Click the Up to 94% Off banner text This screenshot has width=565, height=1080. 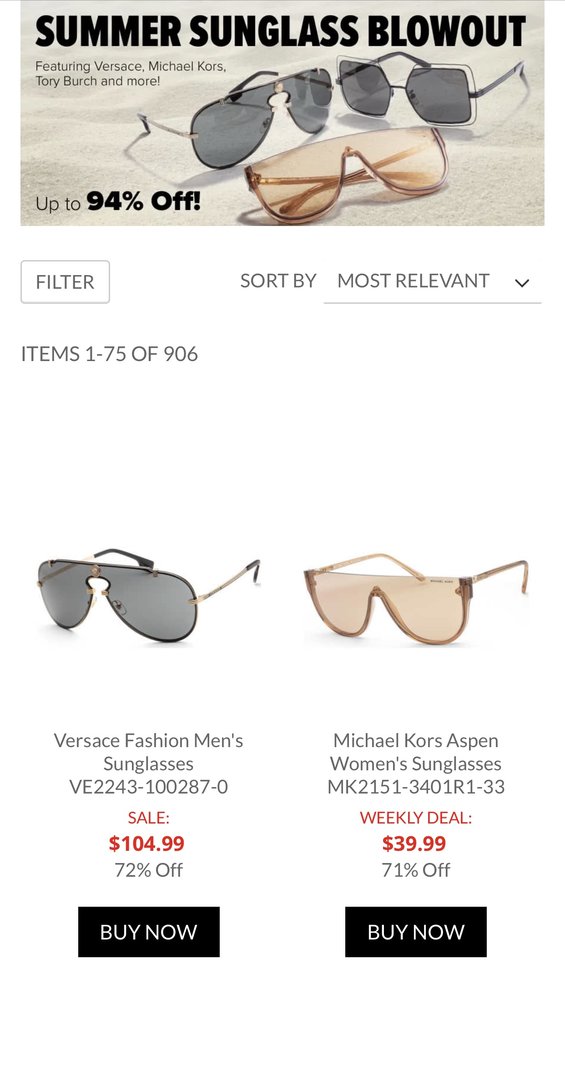(118, 202)
